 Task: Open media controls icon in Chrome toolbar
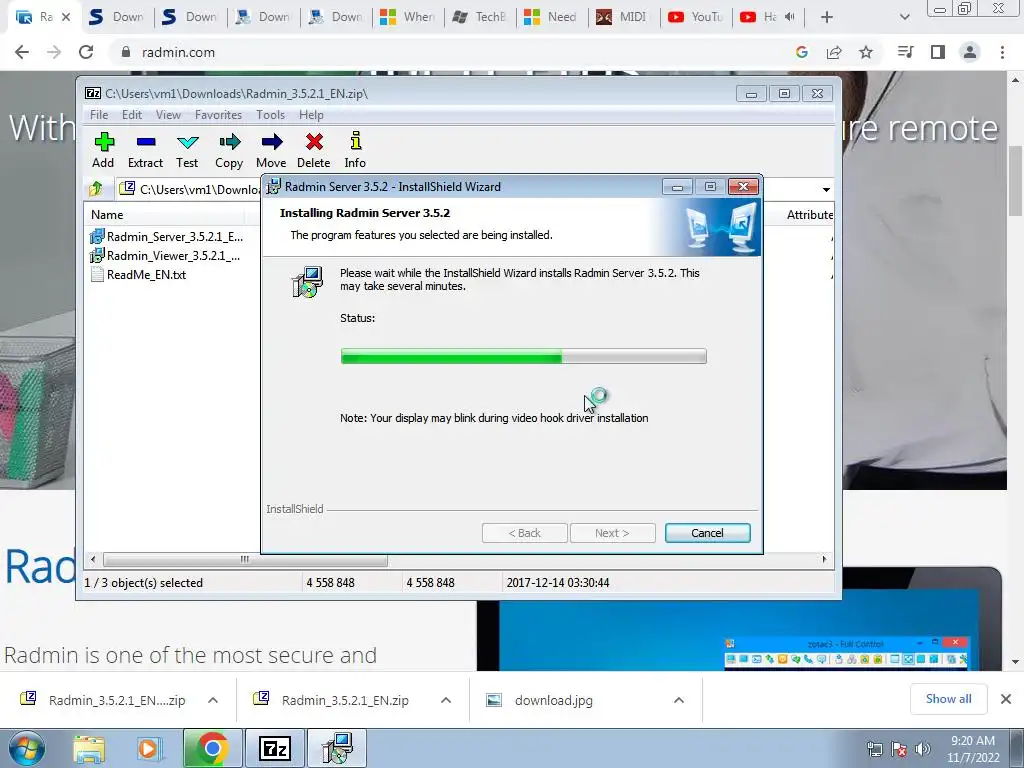(x=905, y=52)
